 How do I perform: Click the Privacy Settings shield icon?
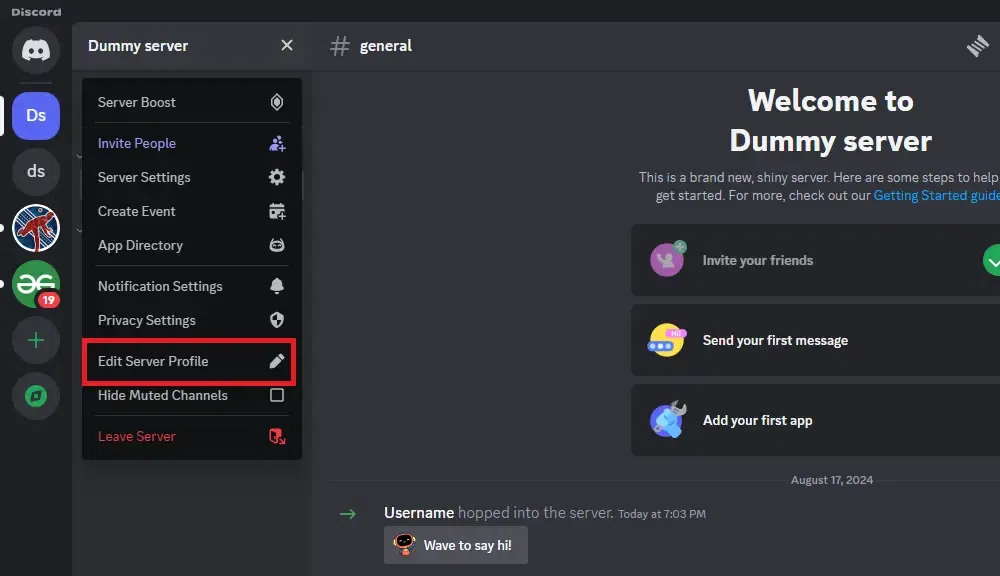277,320
